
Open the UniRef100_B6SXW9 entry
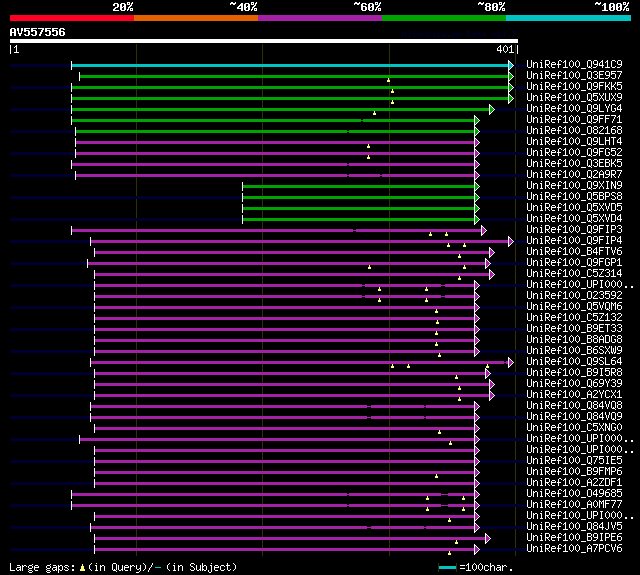[574, 351]
